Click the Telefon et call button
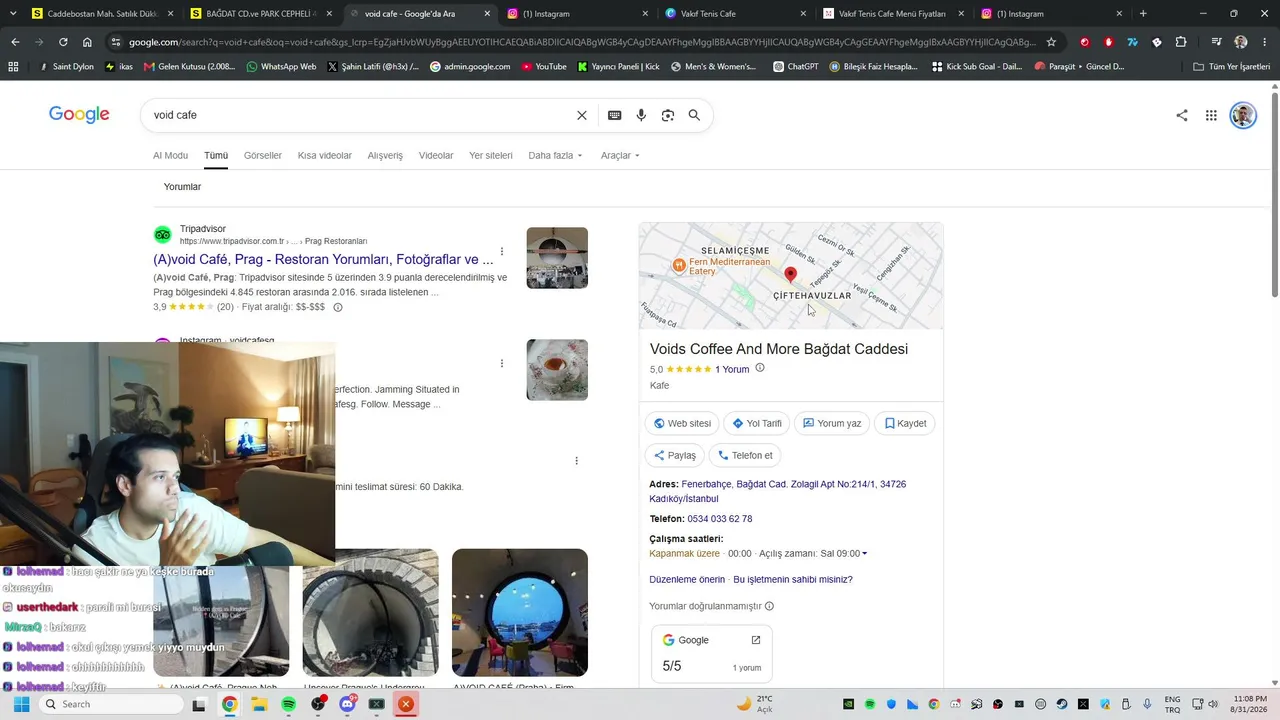1280x720 pixels. 745,456
